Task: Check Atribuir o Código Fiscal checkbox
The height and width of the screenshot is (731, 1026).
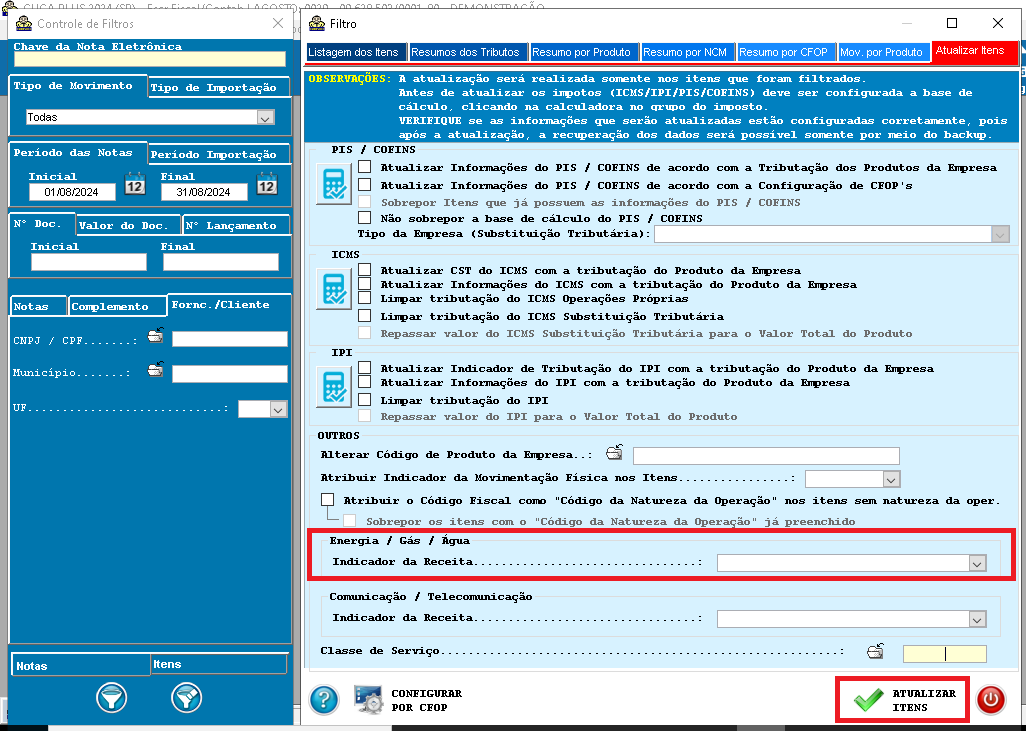Action: (328, 500)
